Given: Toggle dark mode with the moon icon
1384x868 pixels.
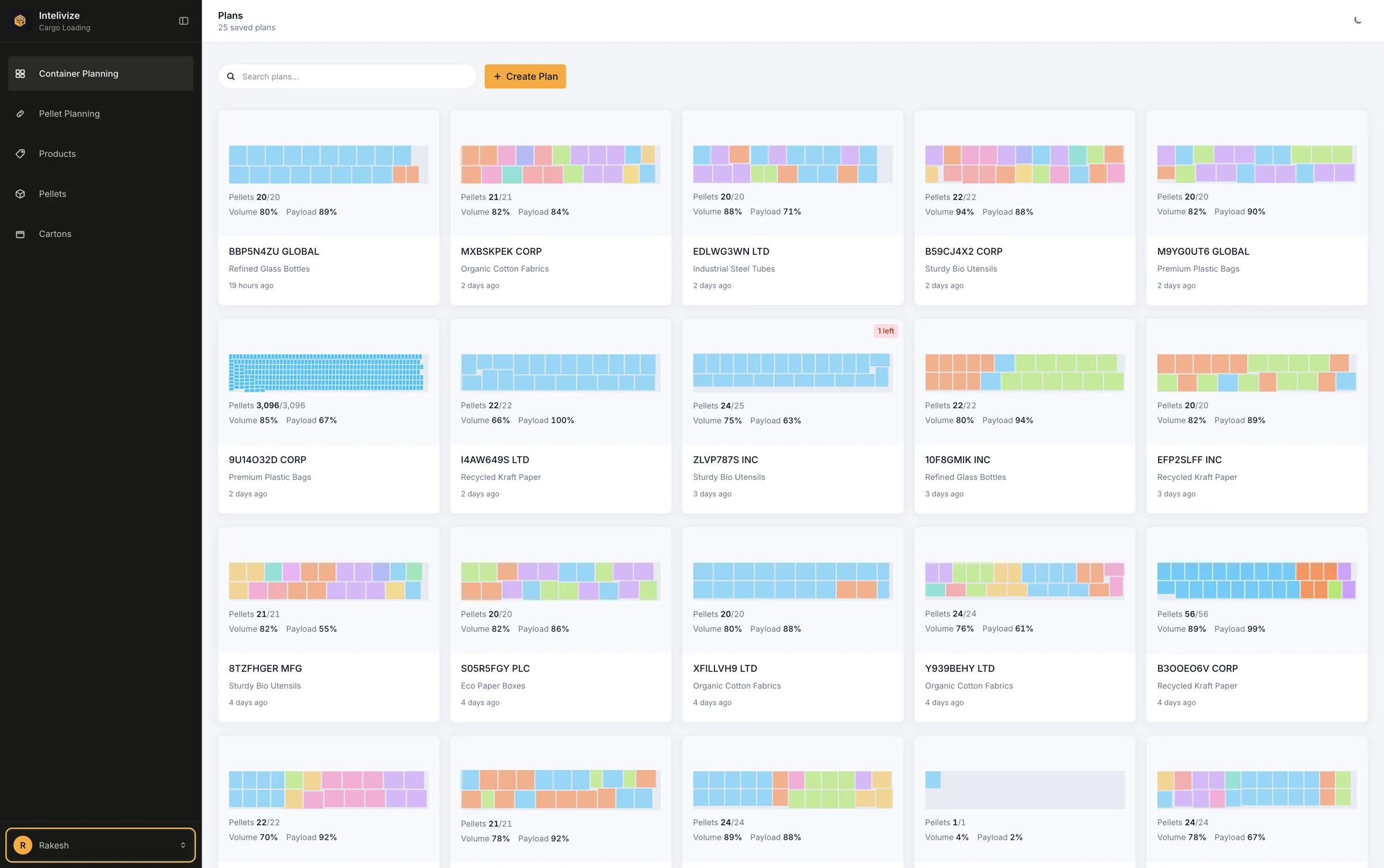Looking at the screenshot, I should click(1357, 20).
